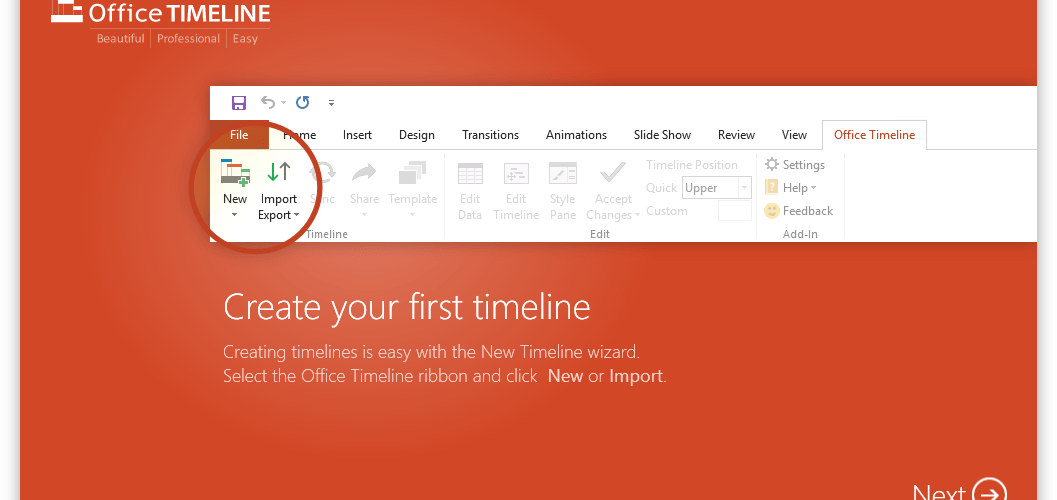Click the purple Save icon

[239, 102]
